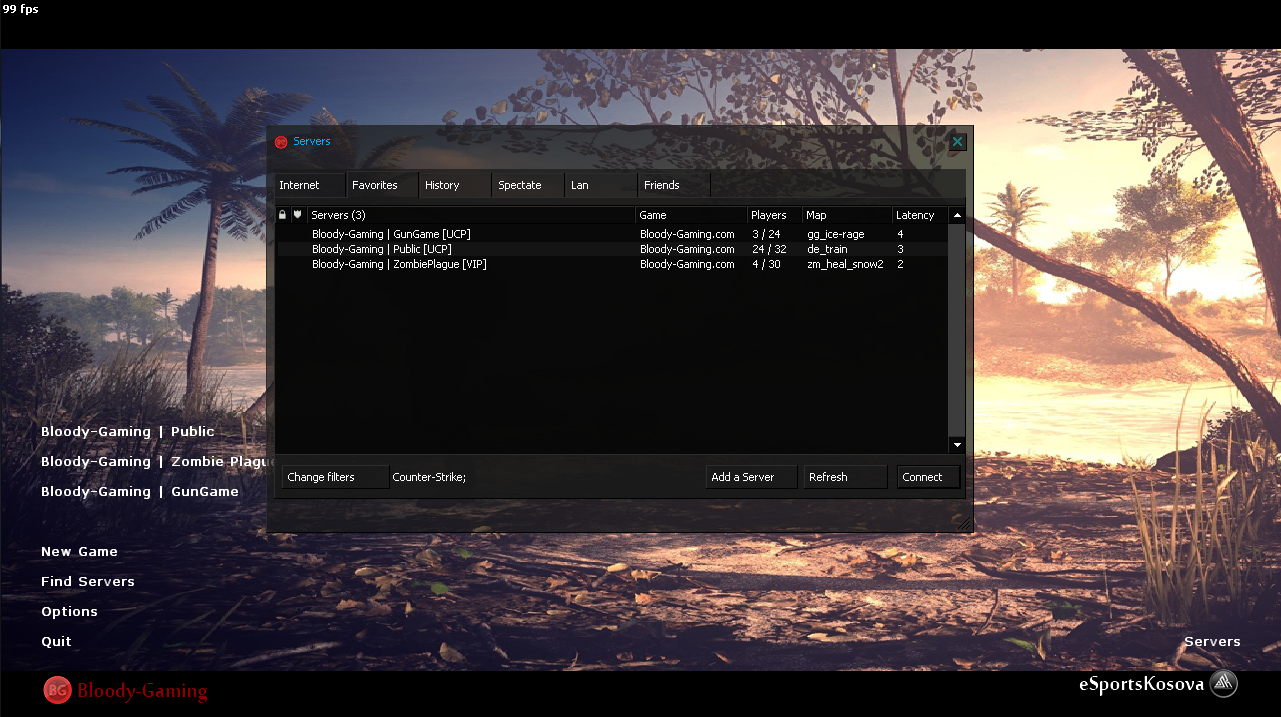Click the red Servers window logo icon

[x=281, y=142]
